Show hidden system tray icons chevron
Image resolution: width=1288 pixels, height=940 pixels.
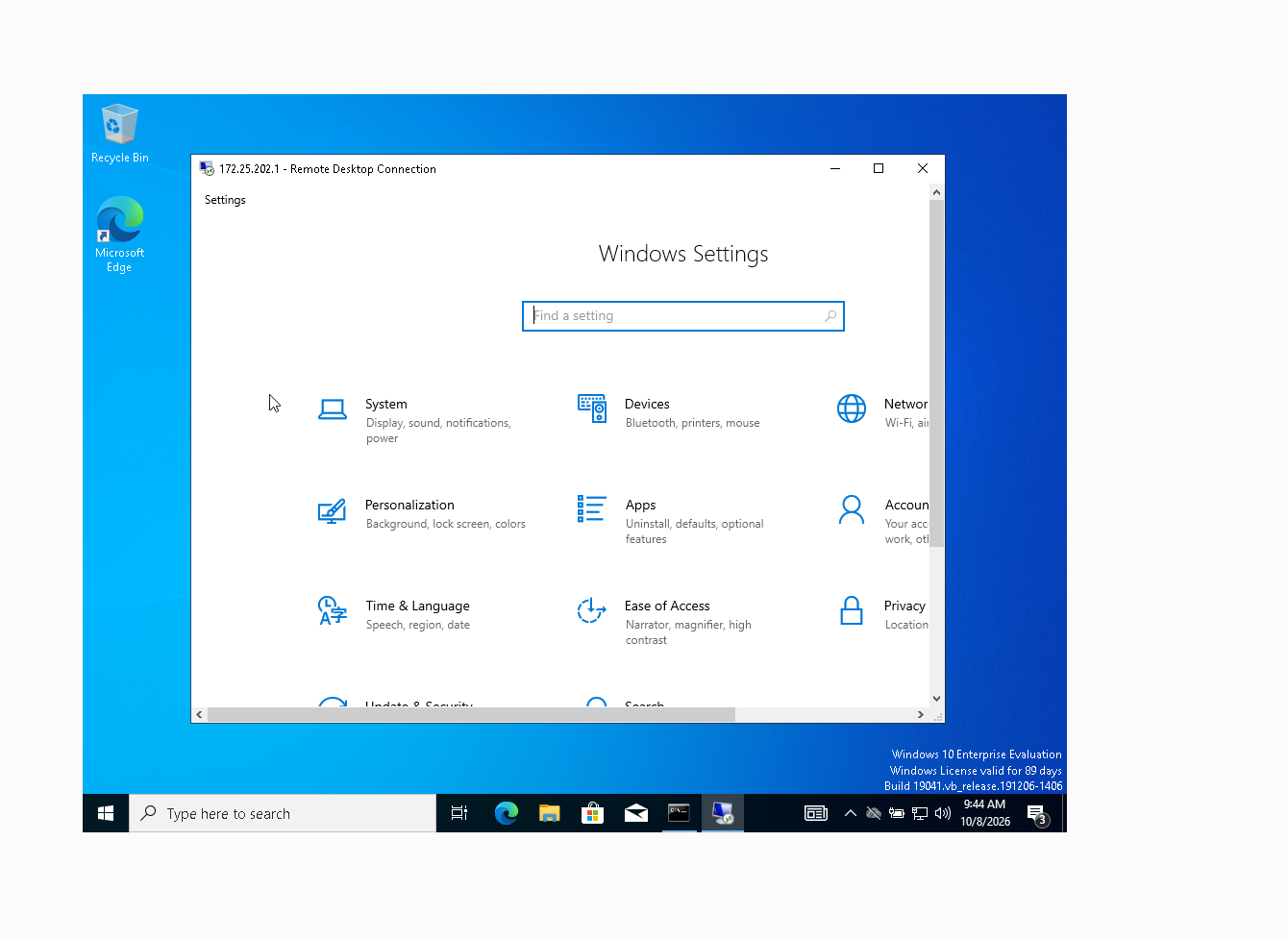851,813
